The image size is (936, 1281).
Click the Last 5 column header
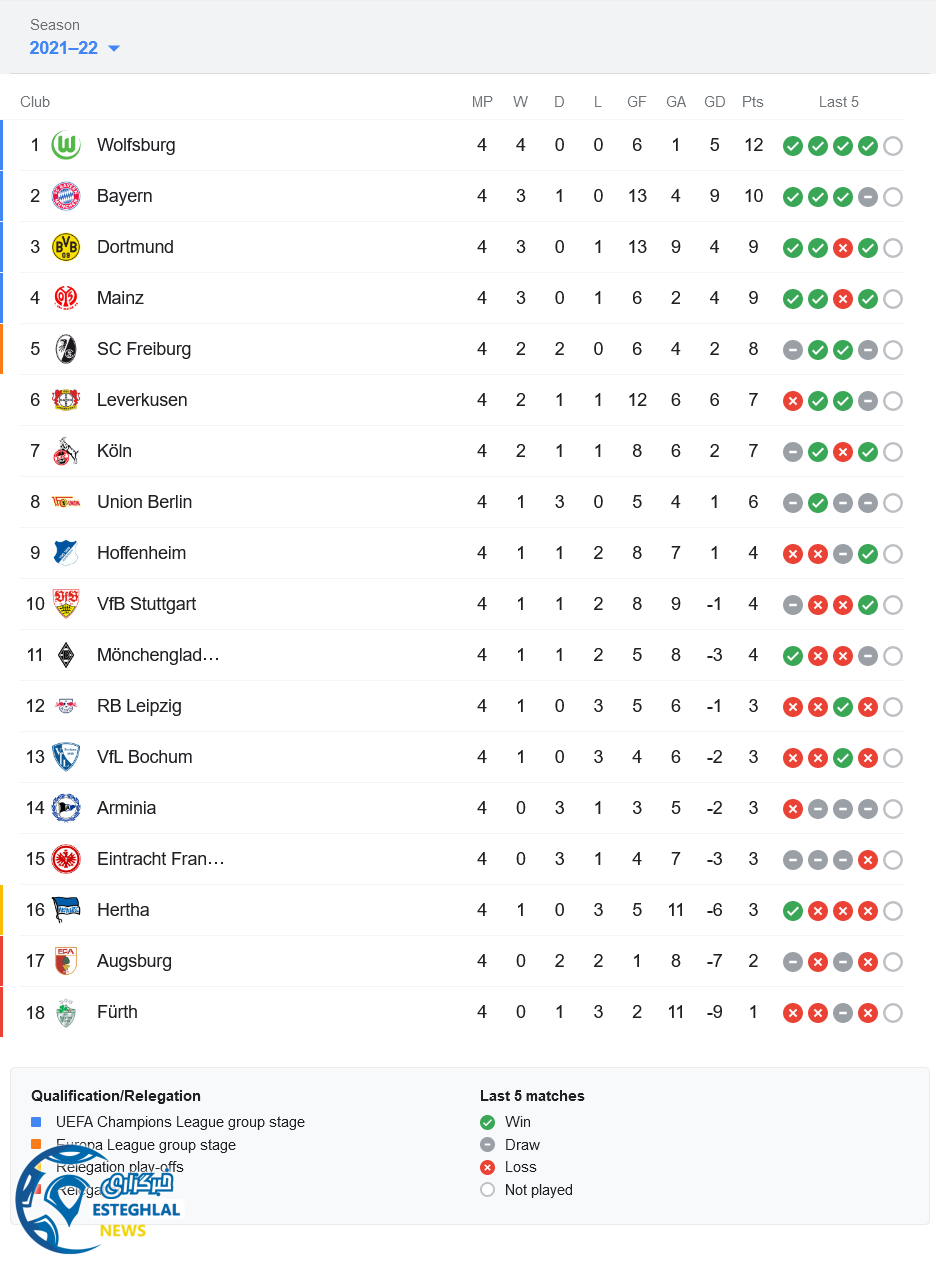click(838, 102)
